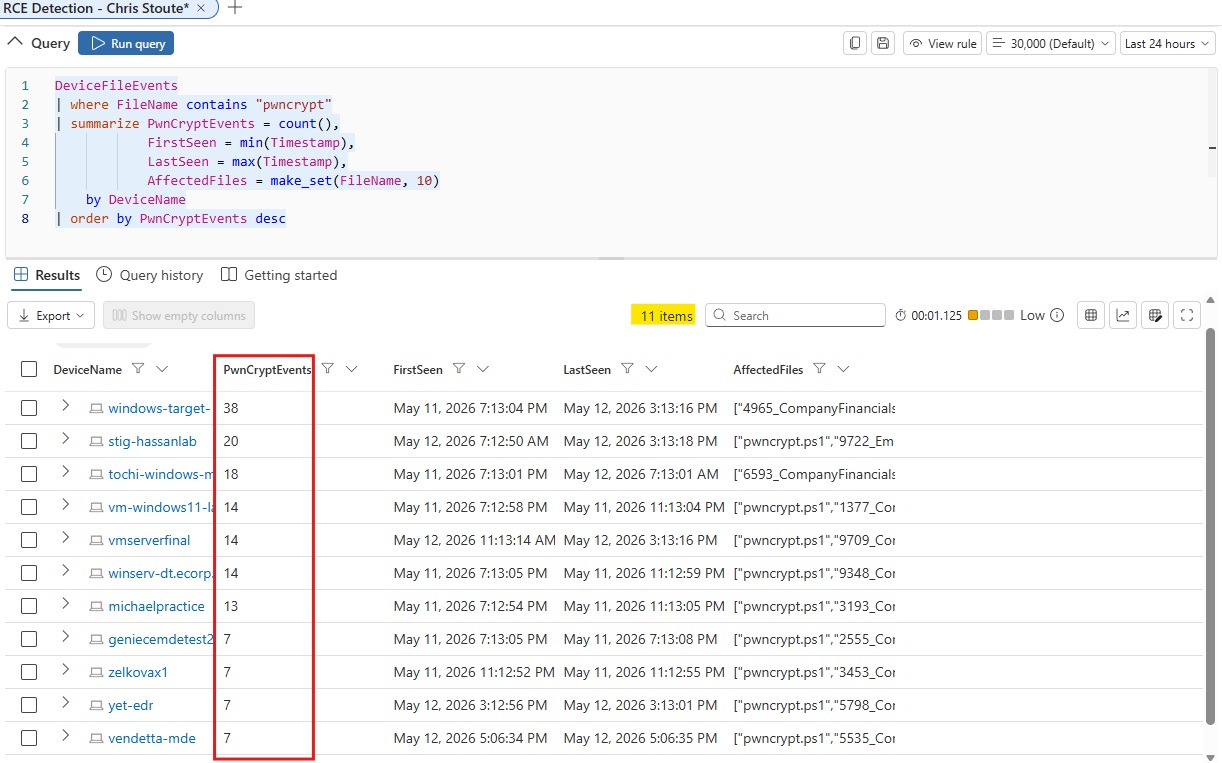Open the Last 24 hours time range dropdown
1222x763 pixels.
click(x=1167, y=43)
